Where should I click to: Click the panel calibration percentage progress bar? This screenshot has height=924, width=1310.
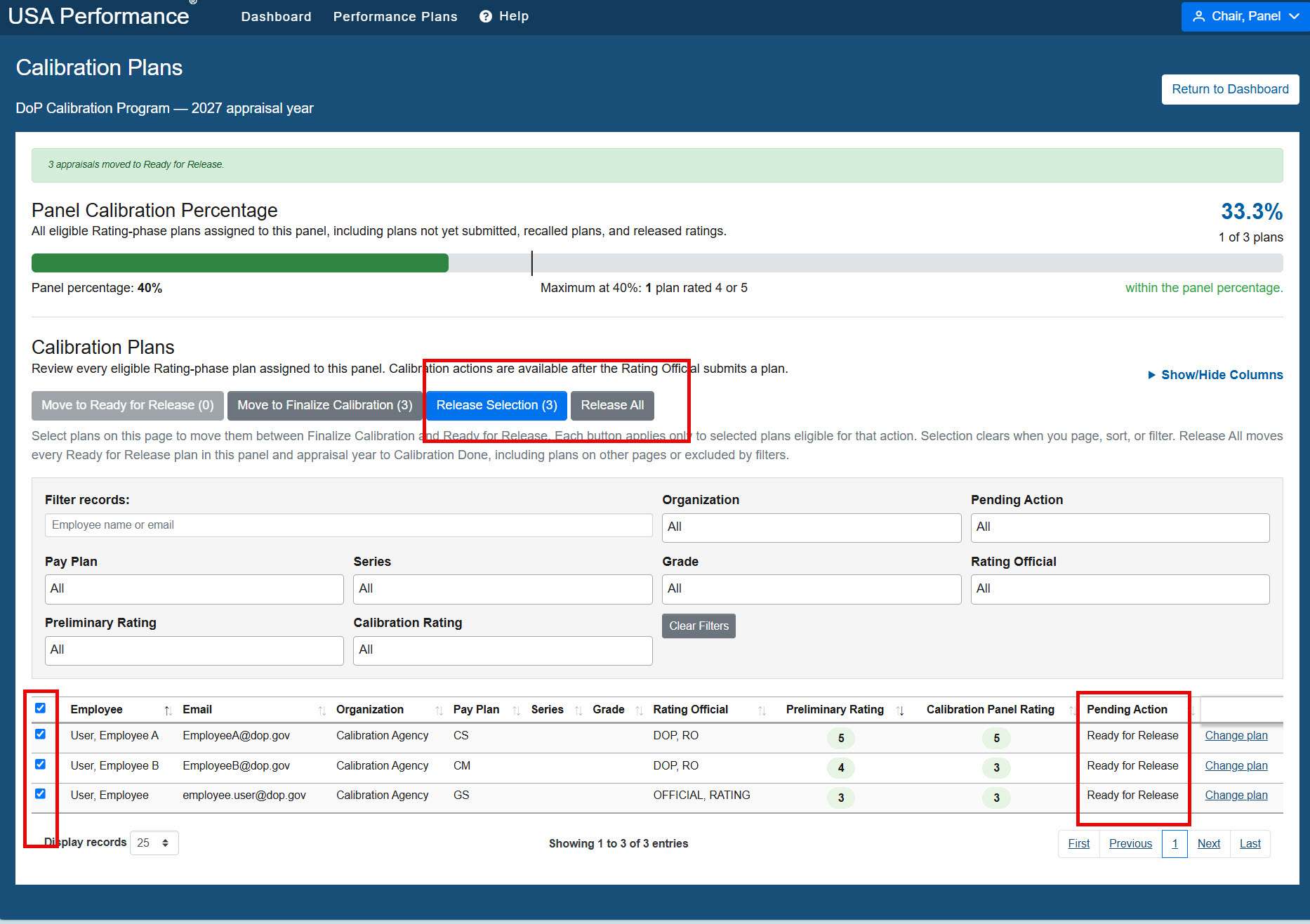tap(657, 263)
